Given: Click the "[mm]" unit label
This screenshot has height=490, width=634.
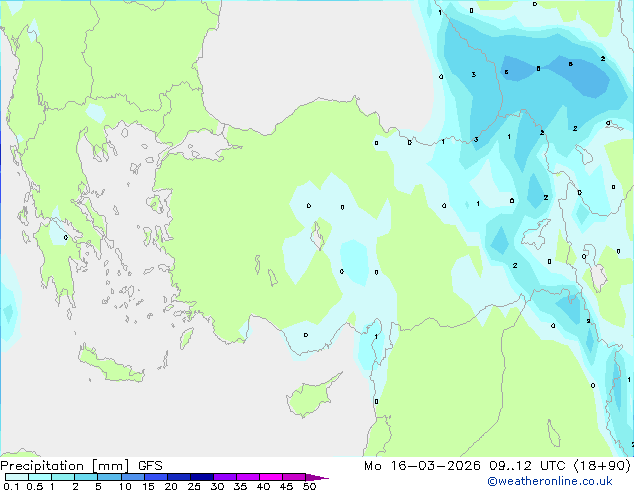Looking at the screenshot, I should [x=111, y=466].
